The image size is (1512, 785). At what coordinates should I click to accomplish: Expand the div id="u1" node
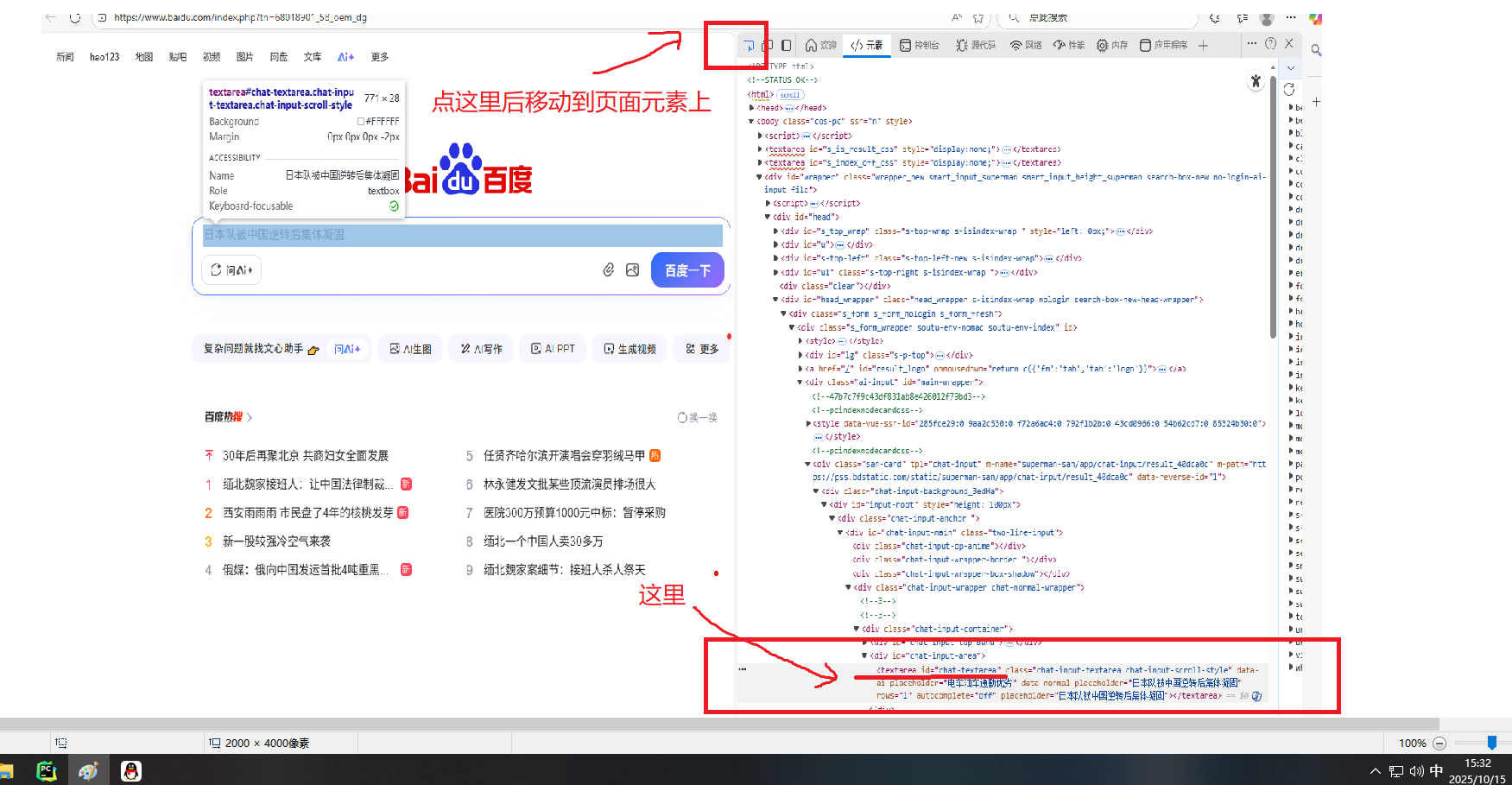[x=775, y=272]
